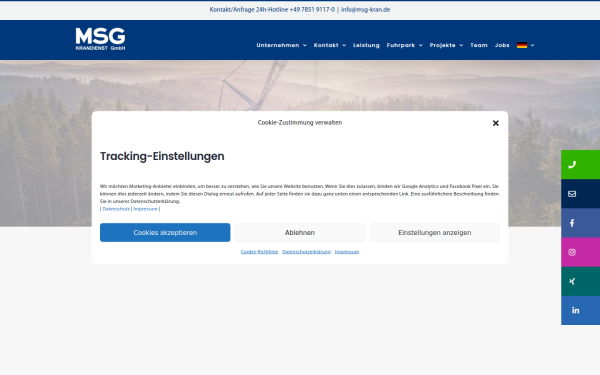The height and width of the screenshot is (375, 600).
Task: Click the German flag language icon
Action: tap(522, 45)
